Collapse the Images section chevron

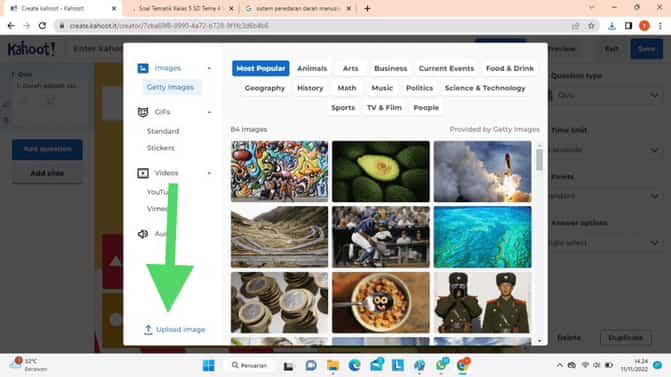coord(209,68)
